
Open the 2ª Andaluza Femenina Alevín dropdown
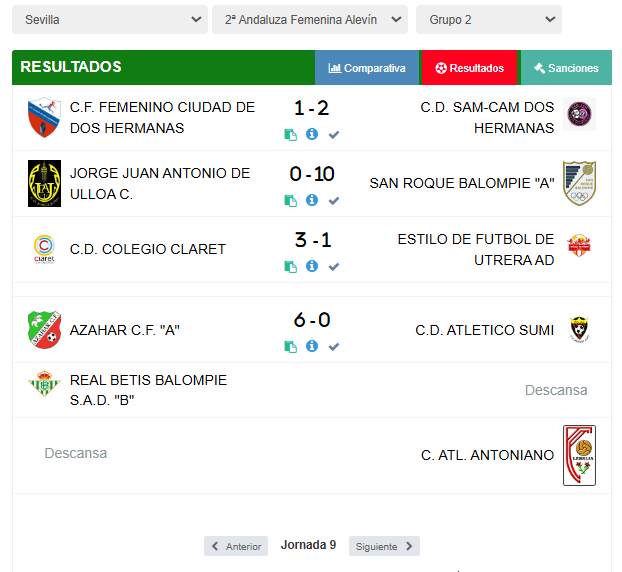coord(310,19)
